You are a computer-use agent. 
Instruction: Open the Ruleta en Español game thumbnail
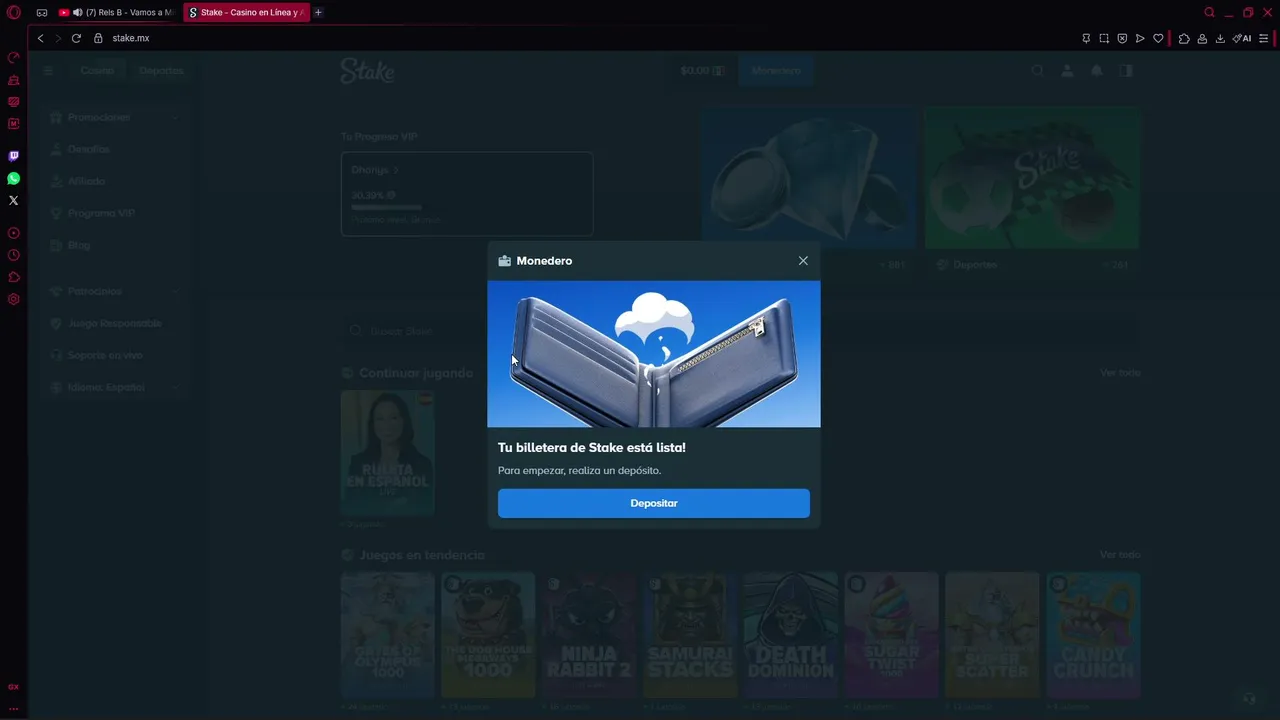[x=387, y=452]
